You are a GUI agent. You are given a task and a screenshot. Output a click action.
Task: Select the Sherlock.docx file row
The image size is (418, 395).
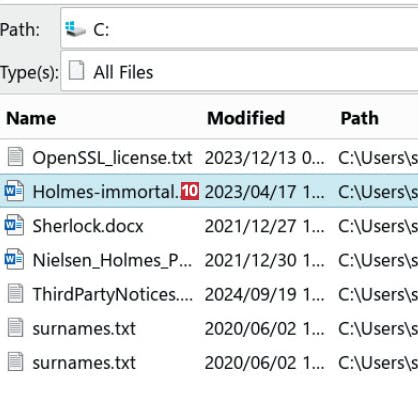click(x=209, y=226)
